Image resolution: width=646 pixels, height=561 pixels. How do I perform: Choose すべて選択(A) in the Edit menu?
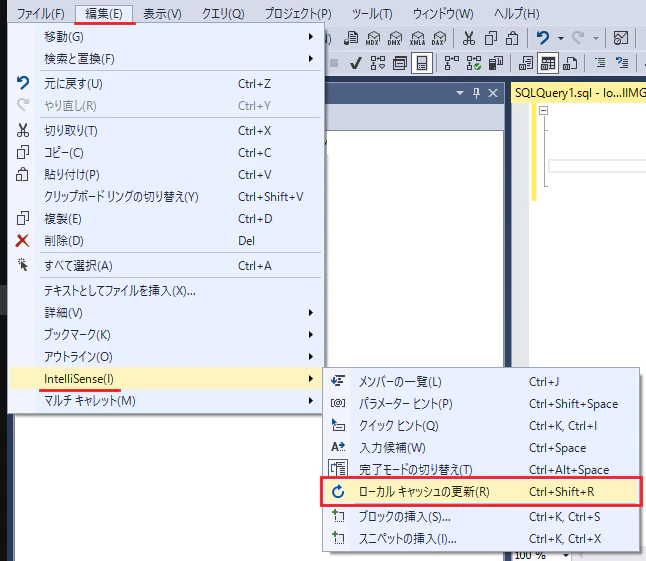(165, 266)
